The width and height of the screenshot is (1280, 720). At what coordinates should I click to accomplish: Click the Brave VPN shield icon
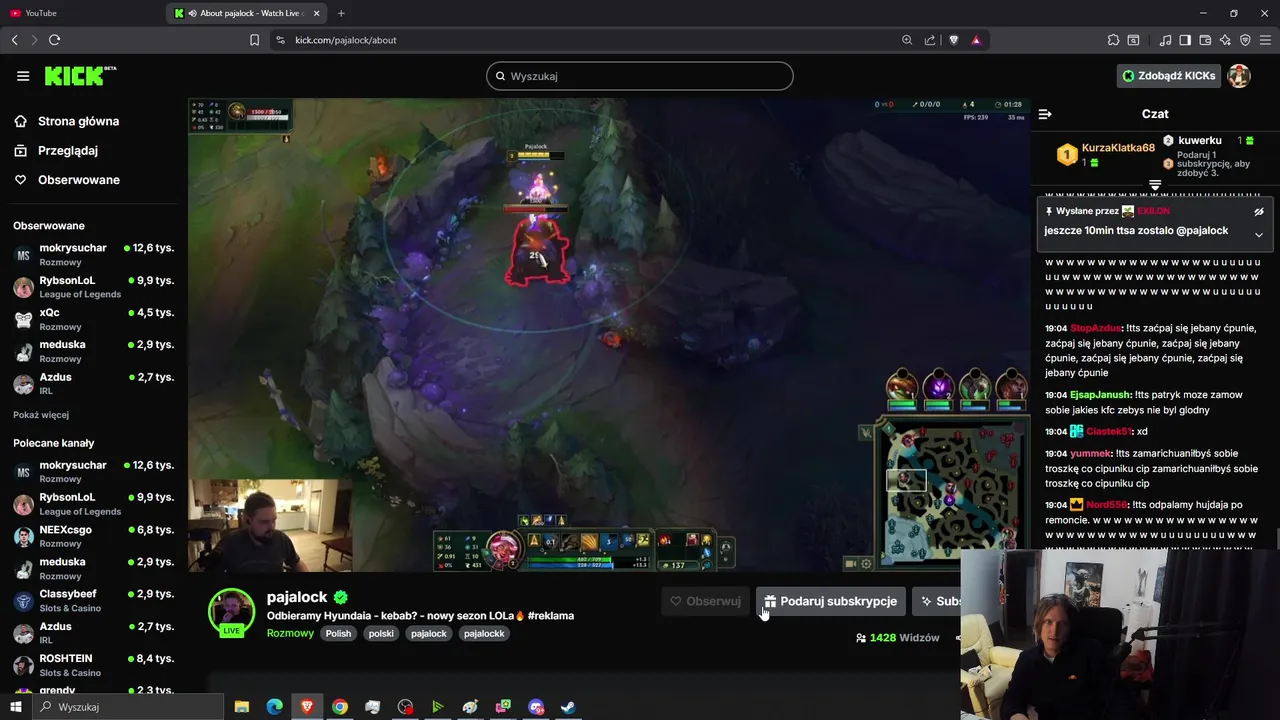1245,40
